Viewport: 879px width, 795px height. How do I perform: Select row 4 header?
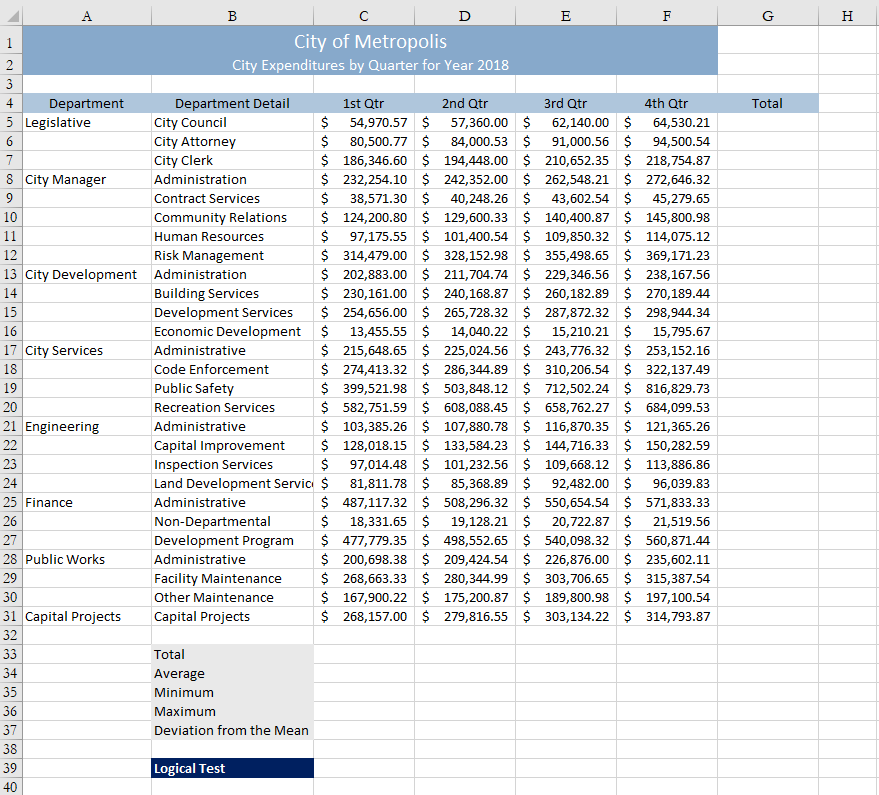pyautogui.click(x=10, y=103)
